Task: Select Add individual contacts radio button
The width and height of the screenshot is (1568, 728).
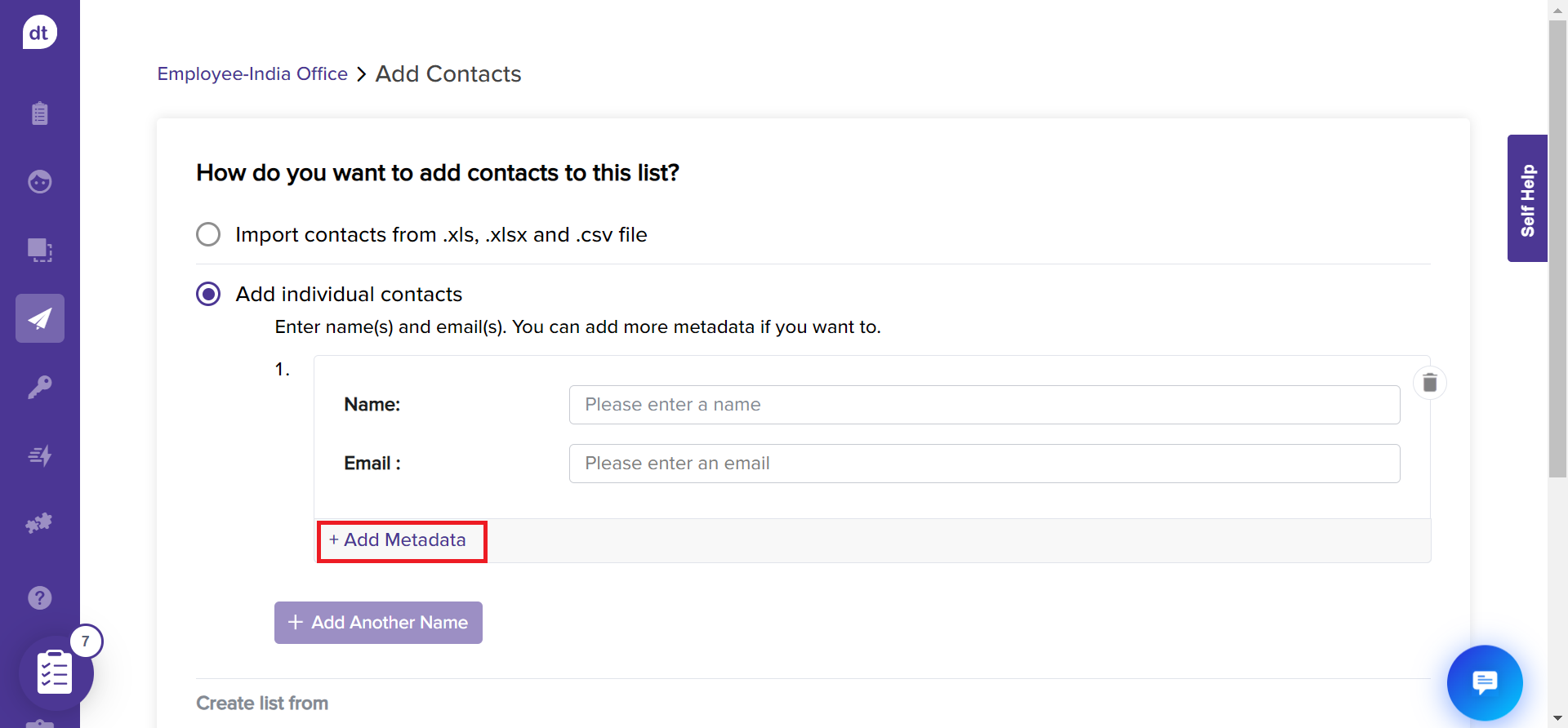Action: pyautogui.click(x=208, y=294)
